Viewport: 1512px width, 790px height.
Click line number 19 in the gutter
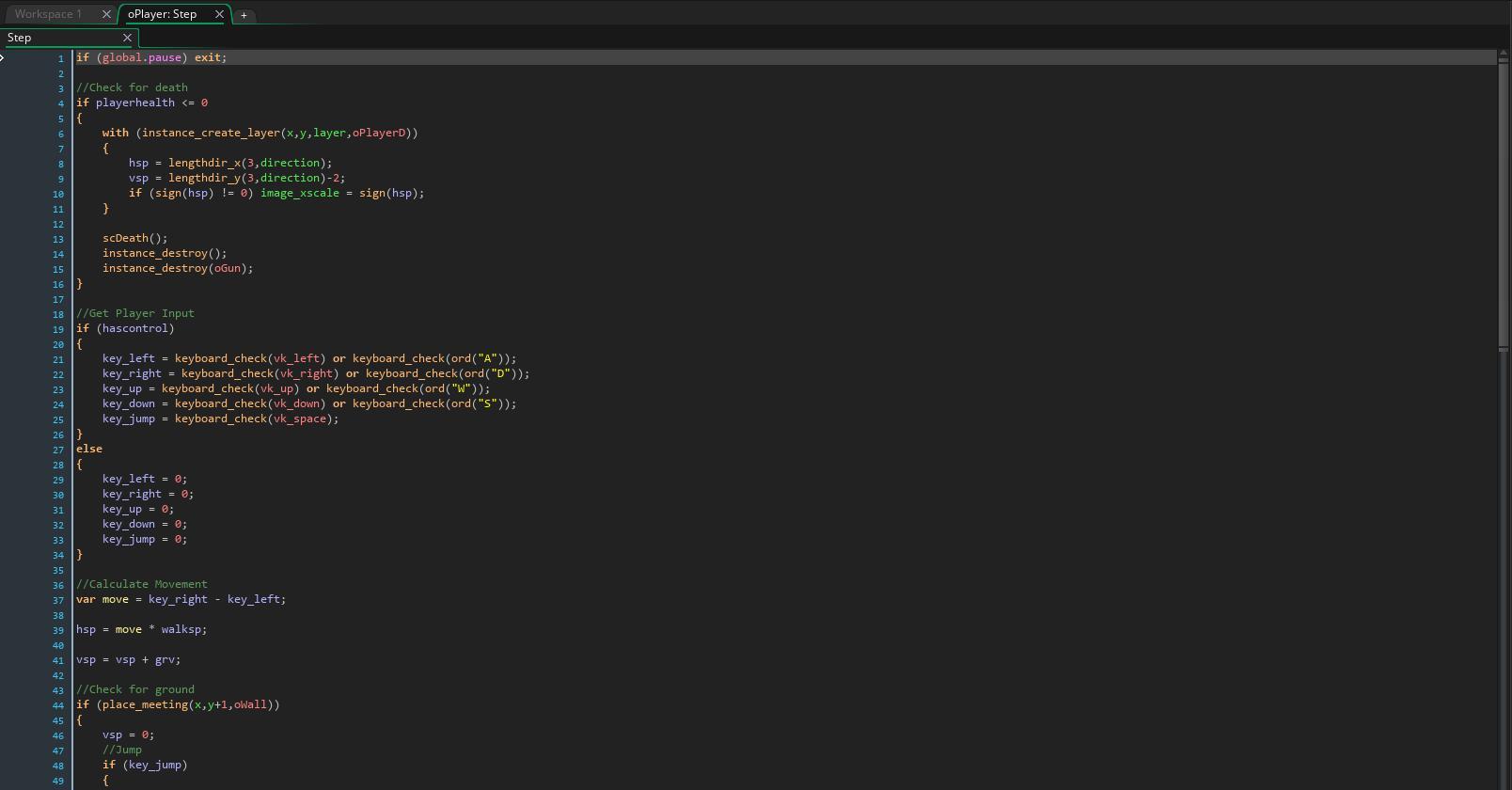click(x=57, y=329)
